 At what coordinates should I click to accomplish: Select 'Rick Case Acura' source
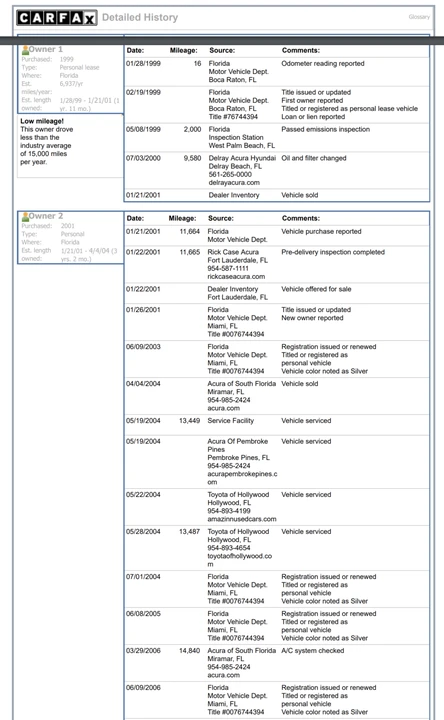(x=233, y=253)
